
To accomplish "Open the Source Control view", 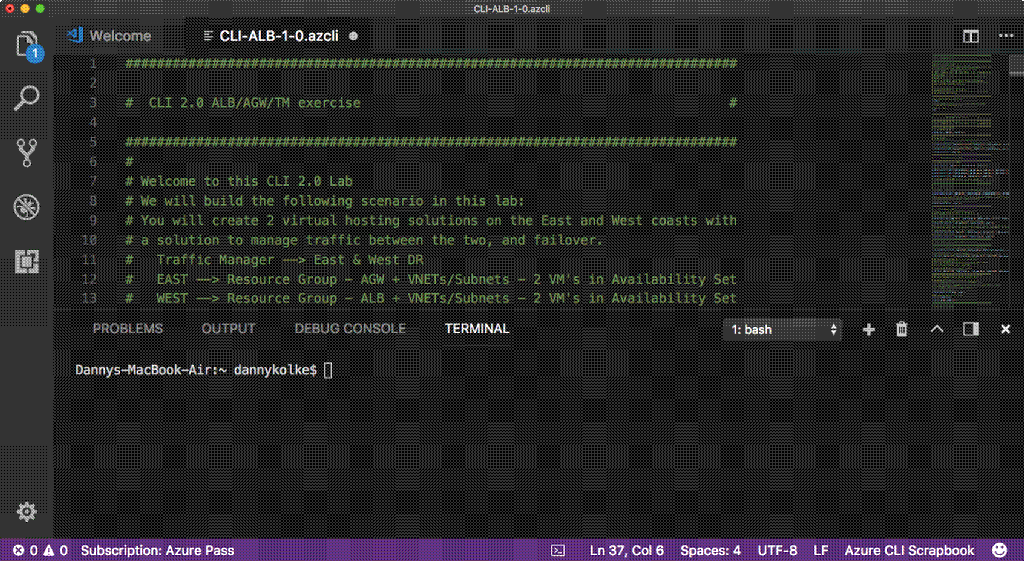I will (27, 153).
